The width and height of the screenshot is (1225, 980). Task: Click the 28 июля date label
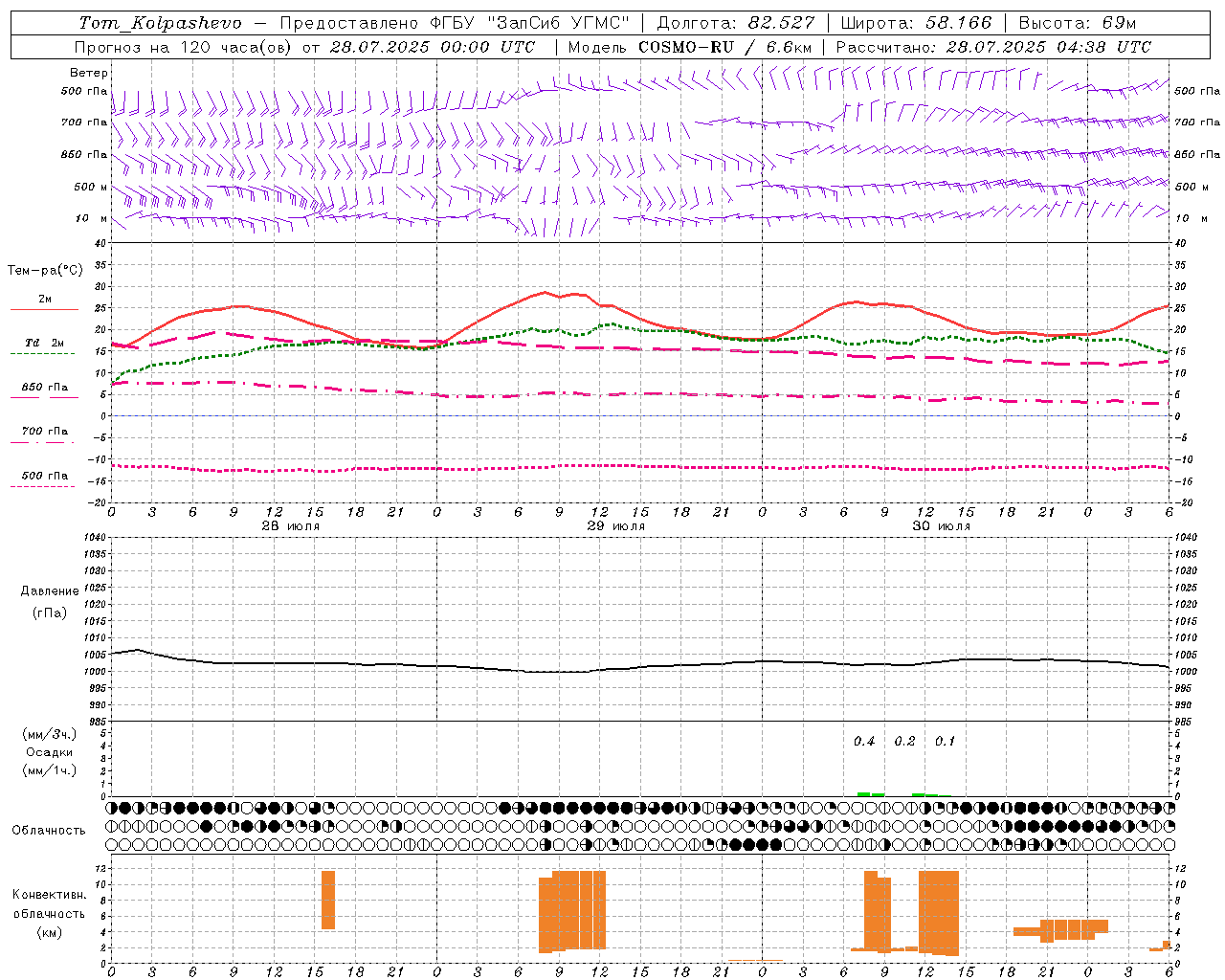click(291, 526)
